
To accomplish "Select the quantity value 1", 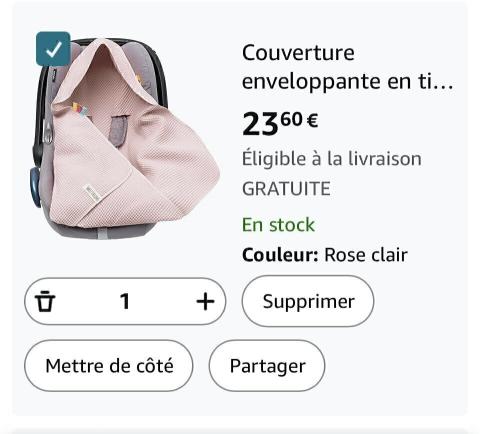I will point(125,301).
